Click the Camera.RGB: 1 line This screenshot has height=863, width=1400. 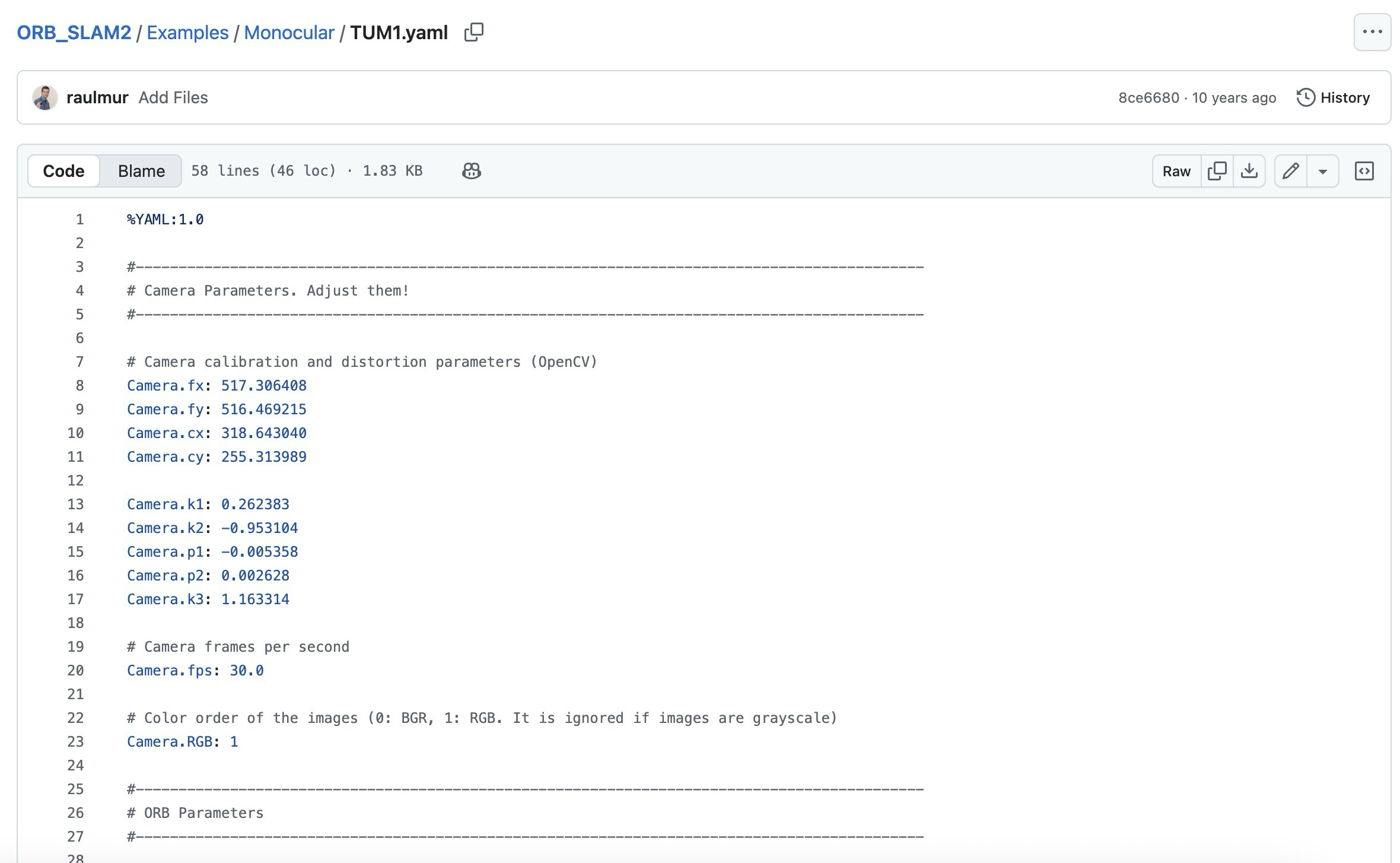pos(182,742)
